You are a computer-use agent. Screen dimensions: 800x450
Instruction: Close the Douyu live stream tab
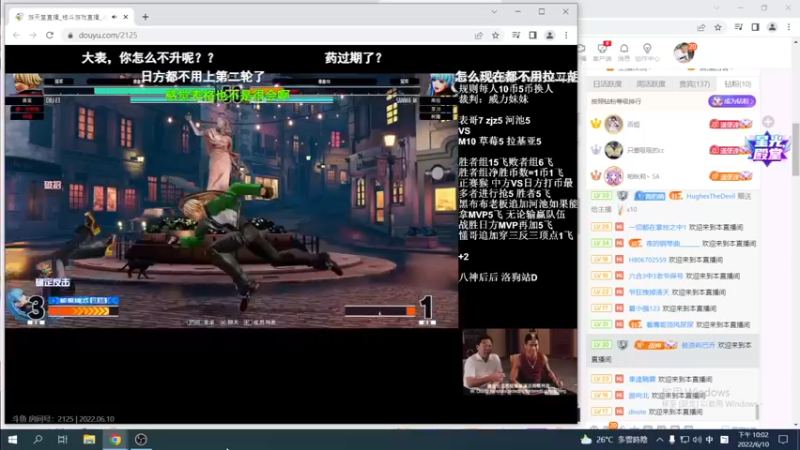pos(126,17)
